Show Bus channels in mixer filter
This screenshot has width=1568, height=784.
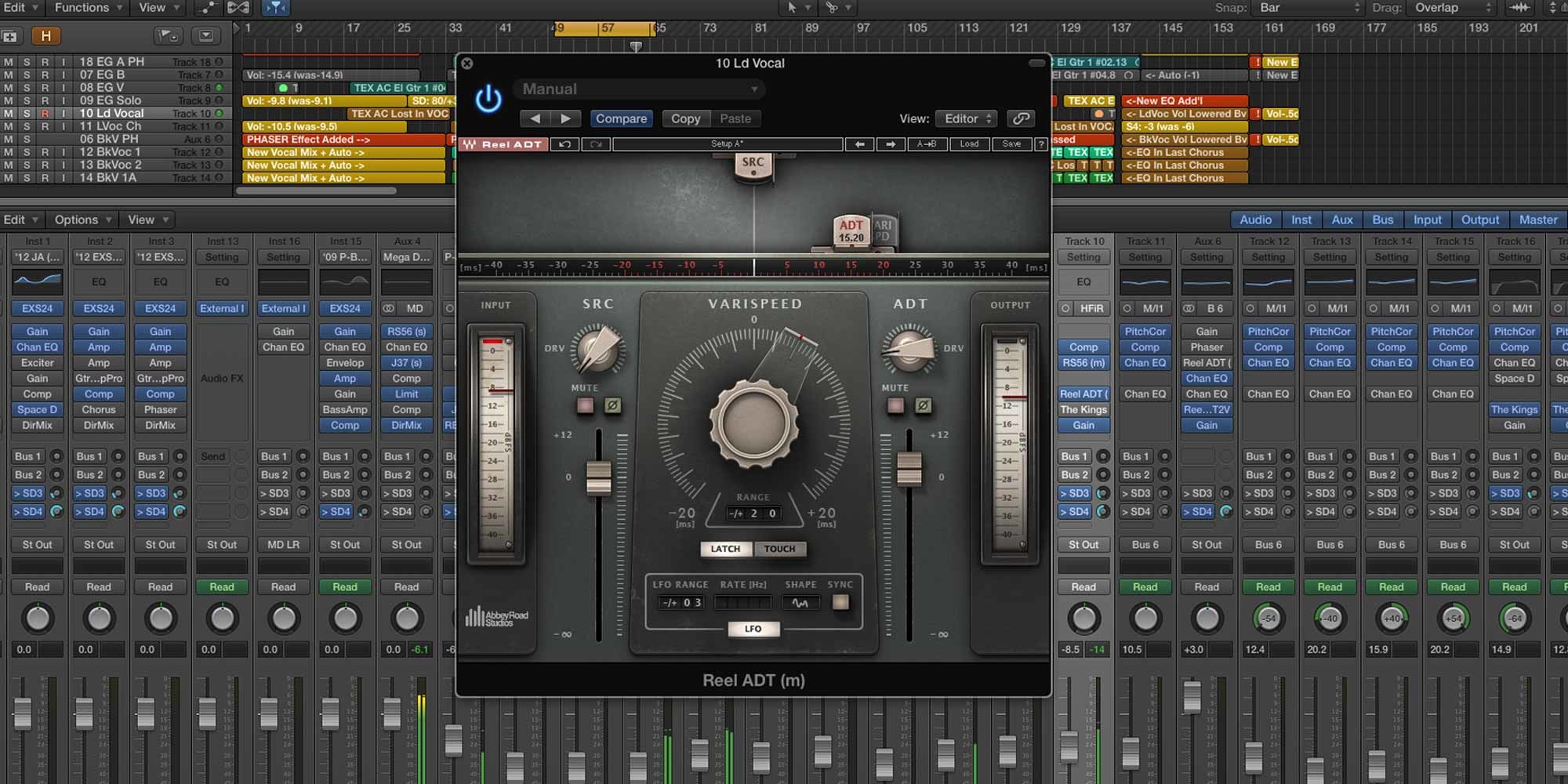pos(1383,220)
